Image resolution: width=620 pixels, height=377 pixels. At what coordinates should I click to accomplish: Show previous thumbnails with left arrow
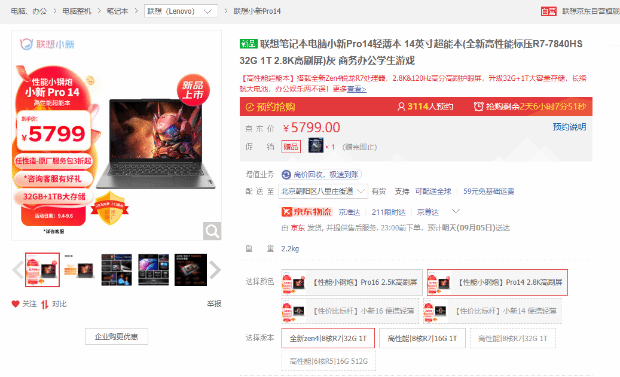(x=18, y=270)
